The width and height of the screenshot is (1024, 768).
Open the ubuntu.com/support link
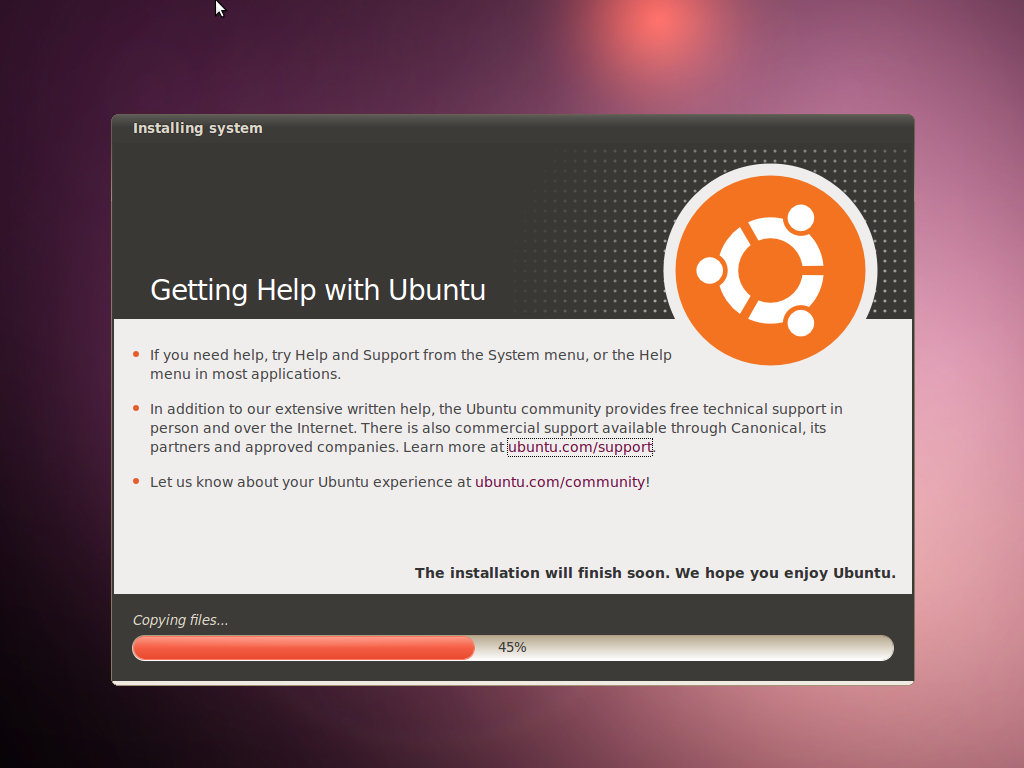[x=579, y=447]
